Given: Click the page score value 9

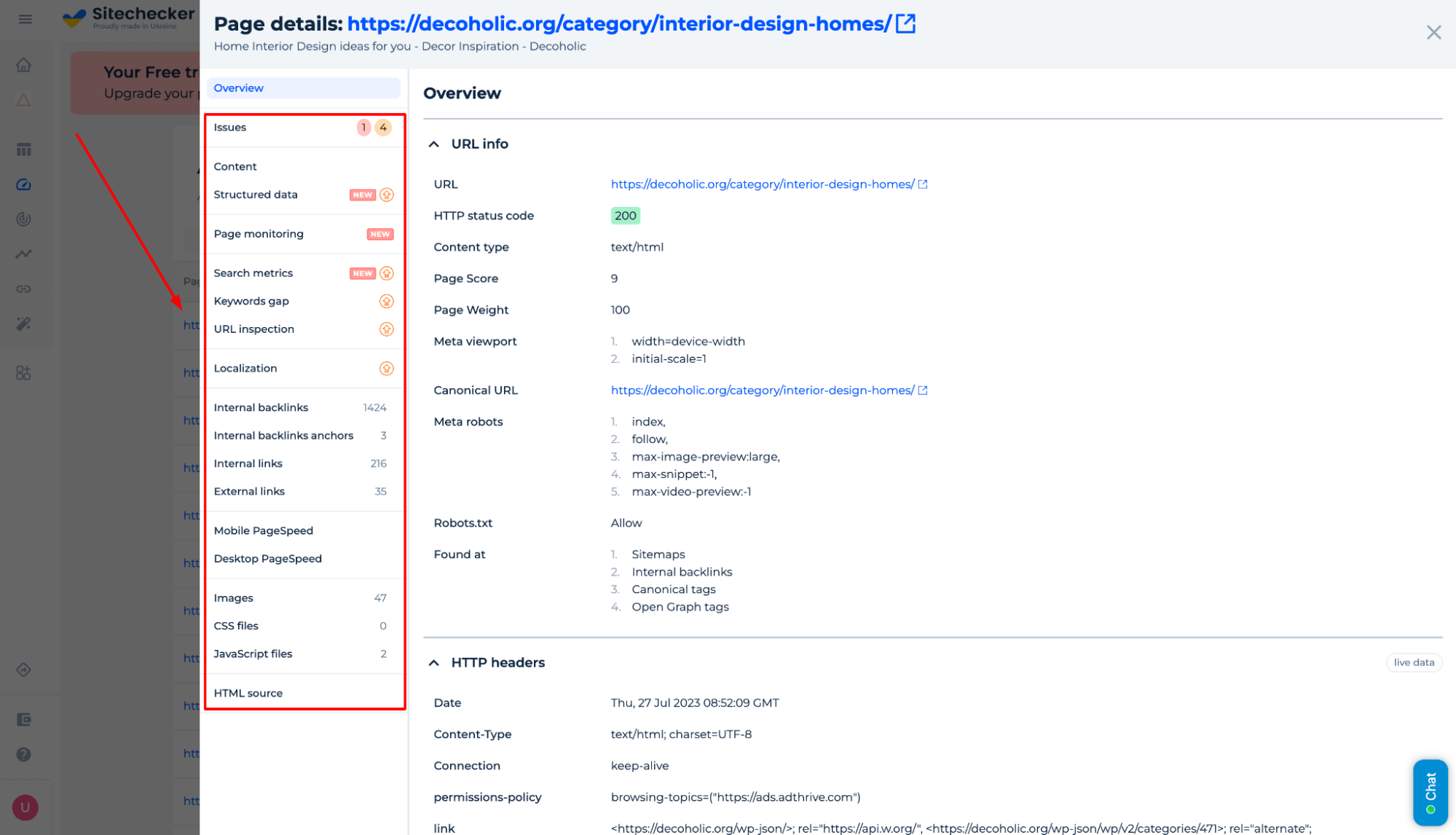Looking at the screenshot, I should point(614,278).
